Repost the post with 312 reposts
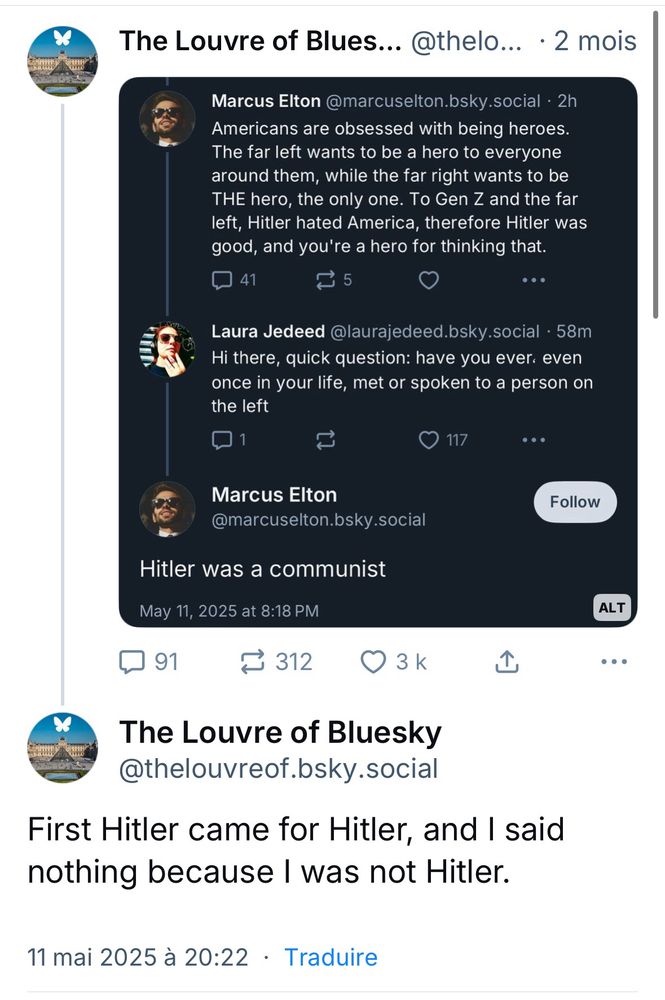665x1000 pixels. point(275,661)
